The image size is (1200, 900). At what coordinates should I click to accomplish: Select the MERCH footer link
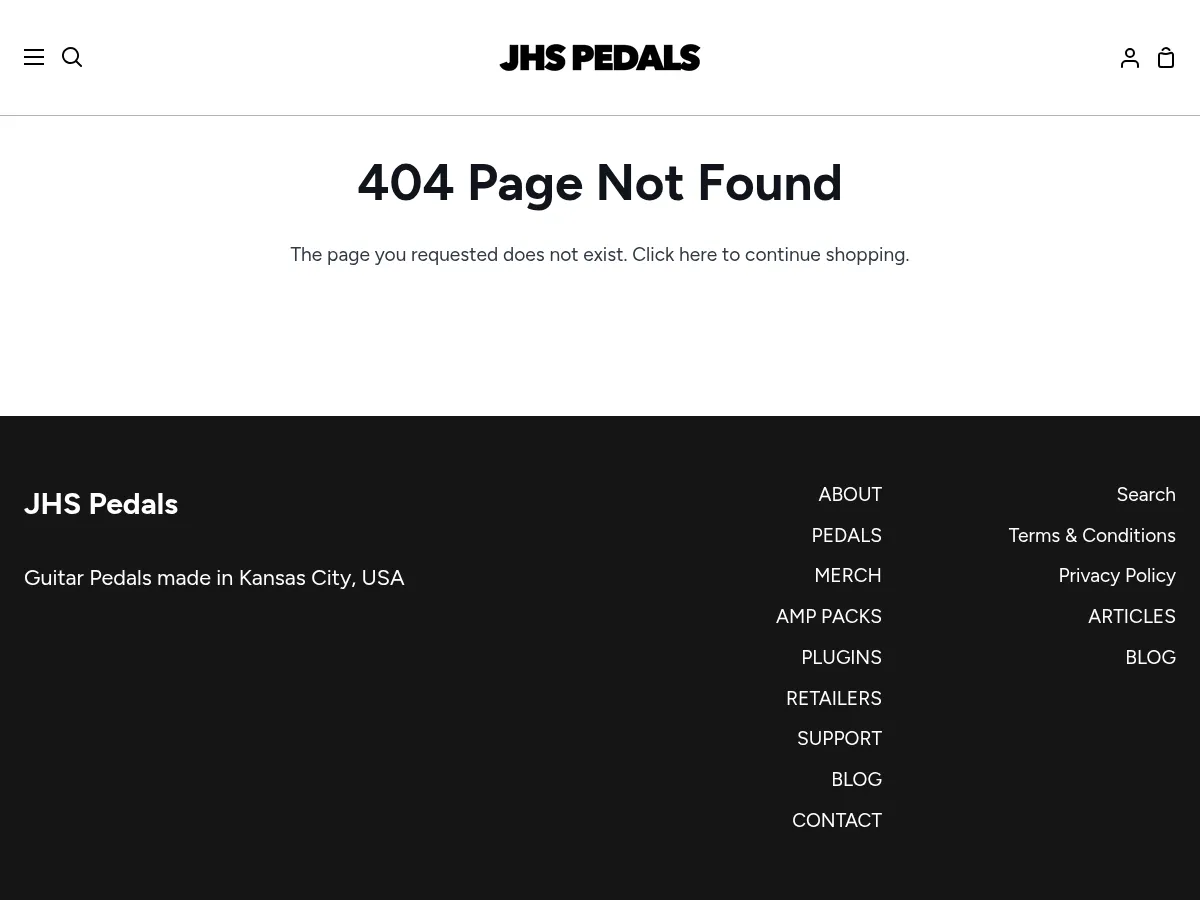click(x=847, y=576)
